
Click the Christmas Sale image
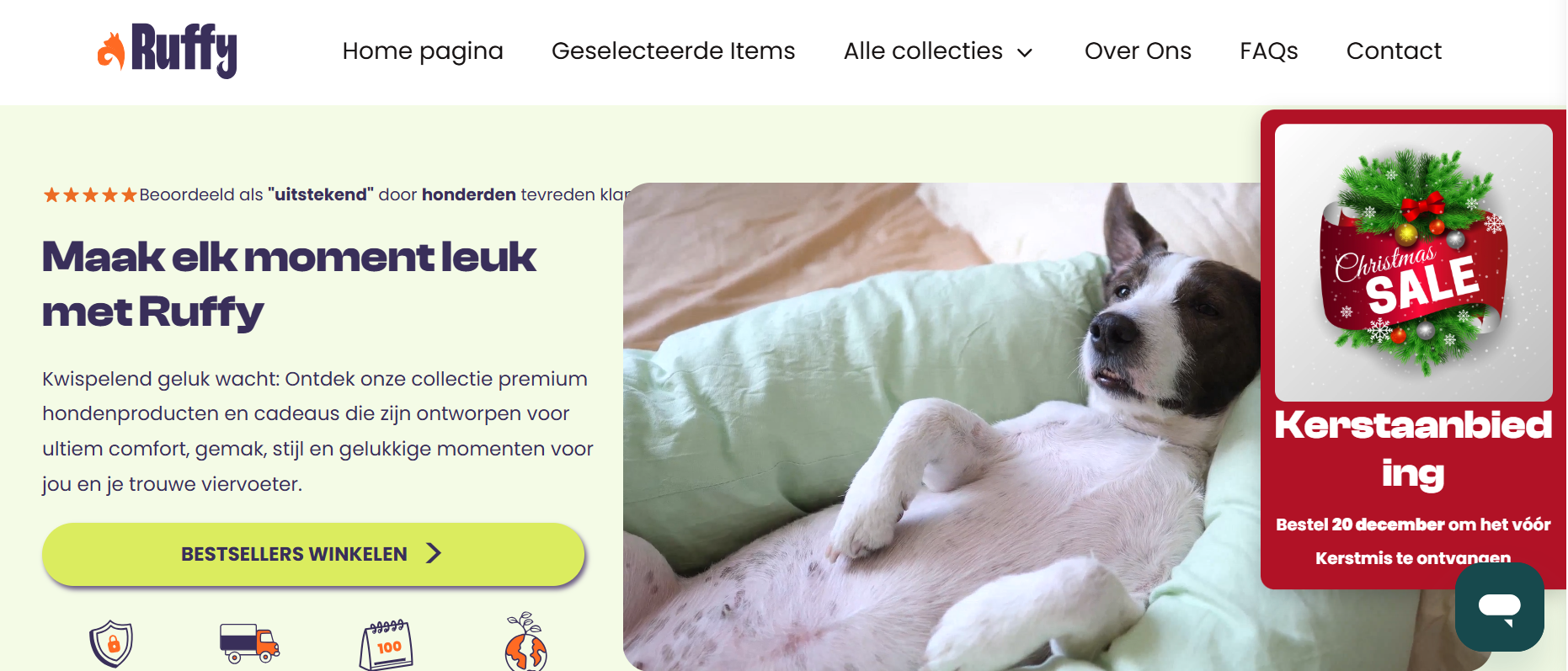pyautogui.click(x=1413, y=263)
